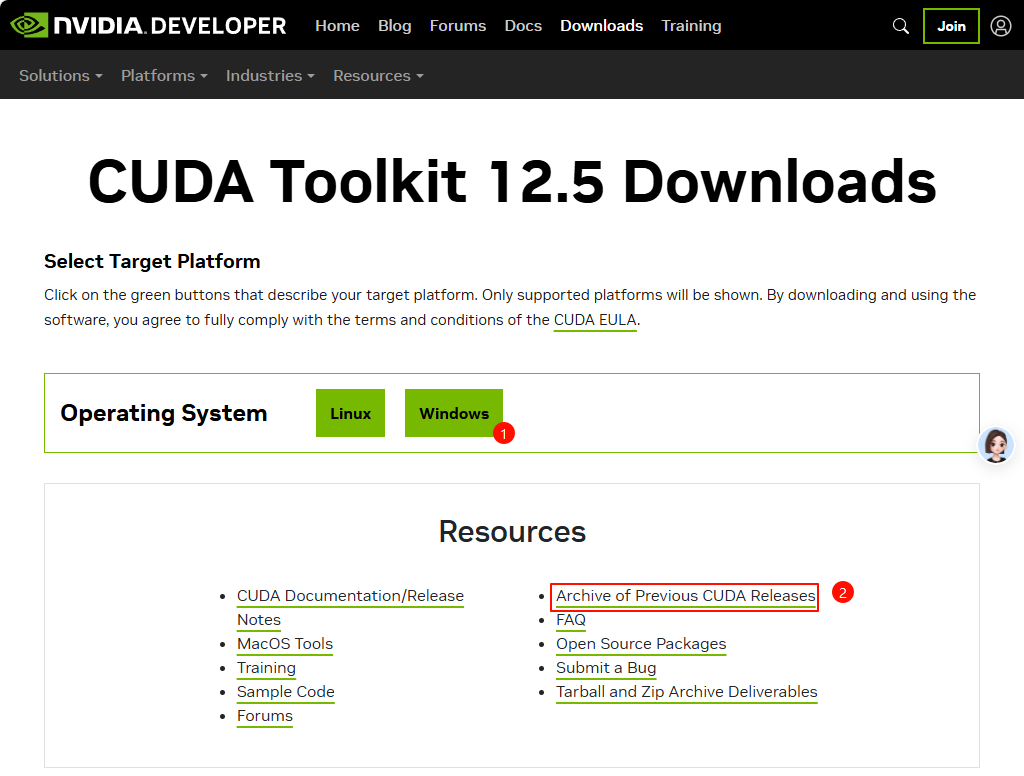Click the user account profile icon
The width and height of the screenshot is (1024, 776).
click(1000, 26)
